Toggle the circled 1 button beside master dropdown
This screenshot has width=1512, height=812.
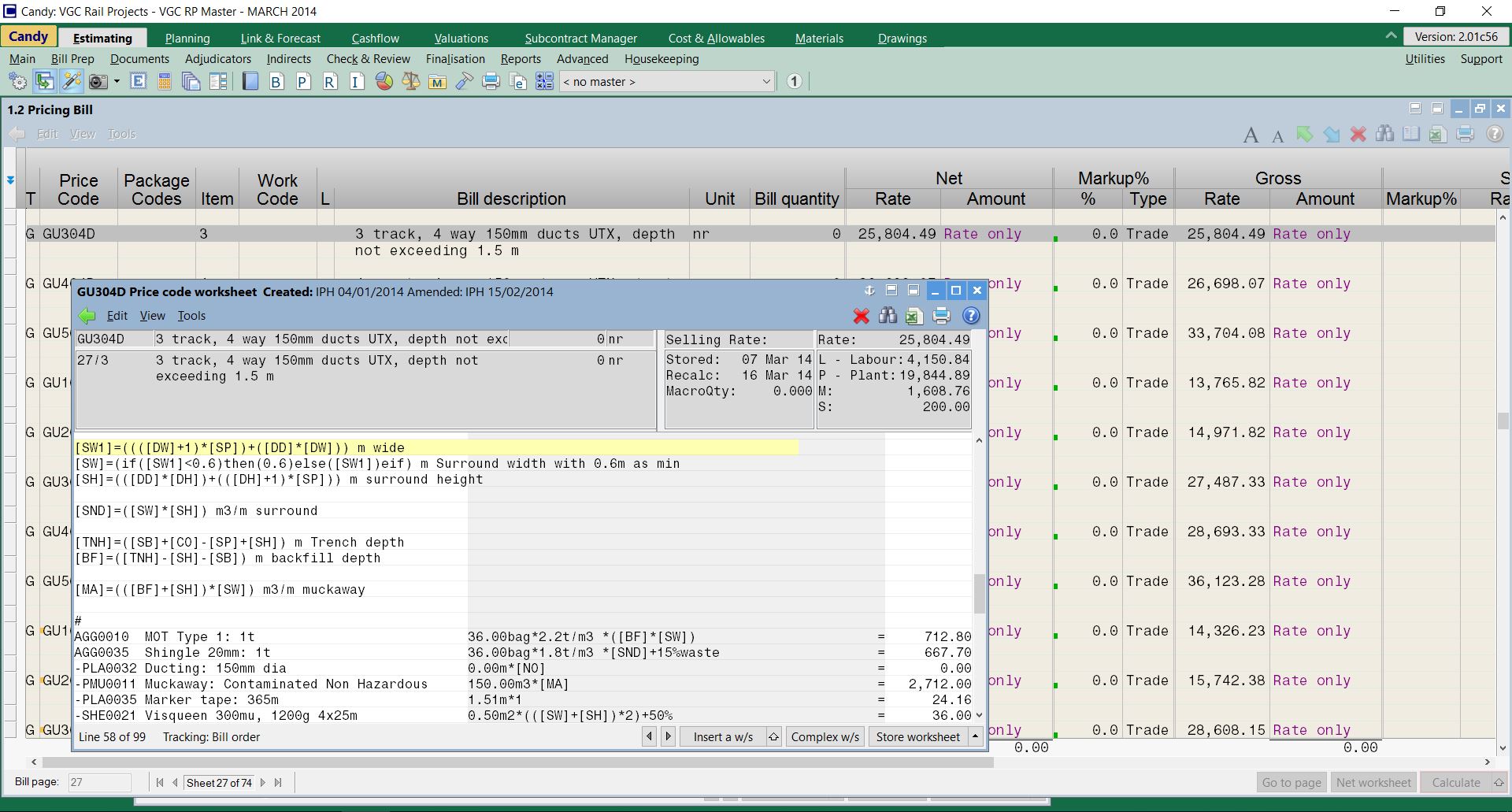pyautogui.click(x=794, y=82)
